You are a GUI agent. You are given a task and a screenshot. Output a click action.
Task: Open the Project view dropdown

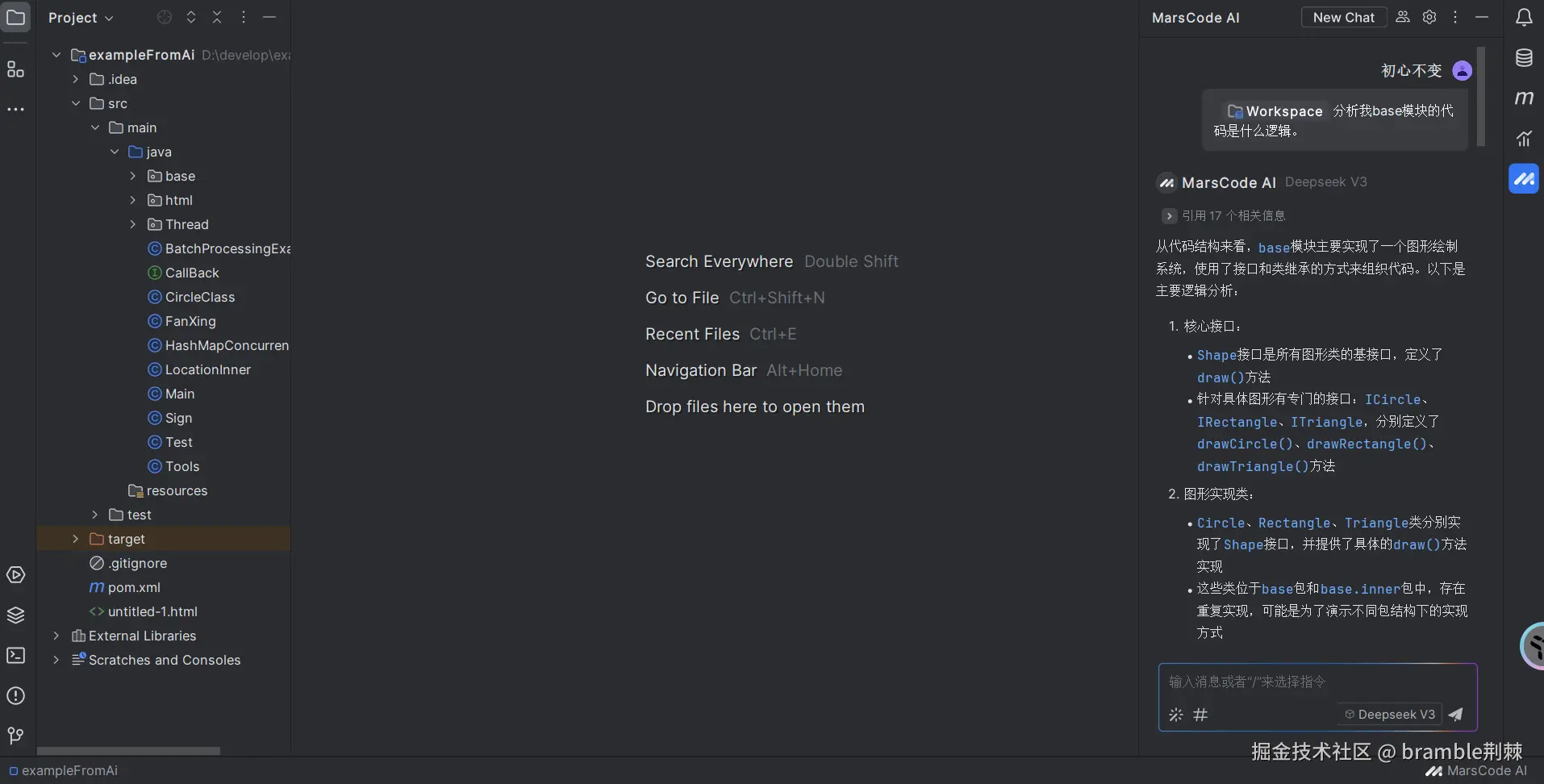click(81, 18)
